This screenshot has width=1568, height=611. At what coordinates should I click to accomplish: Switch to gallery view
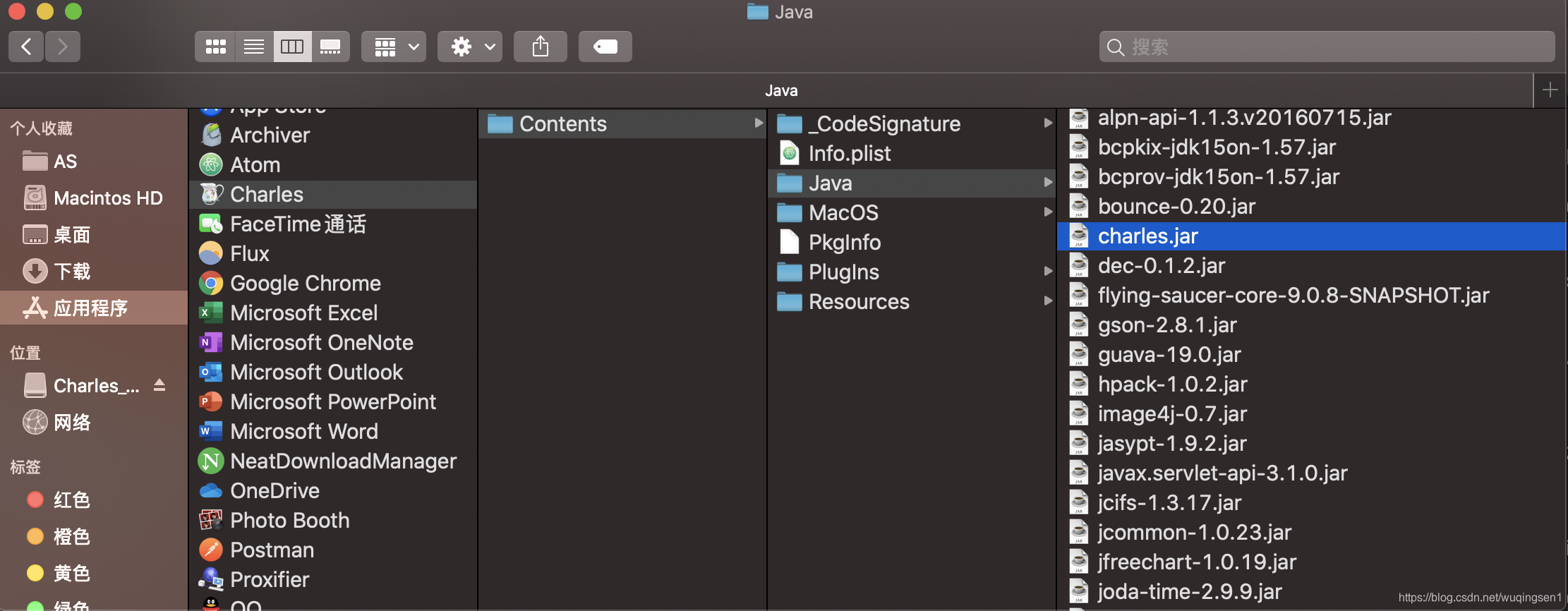[330, 47]
